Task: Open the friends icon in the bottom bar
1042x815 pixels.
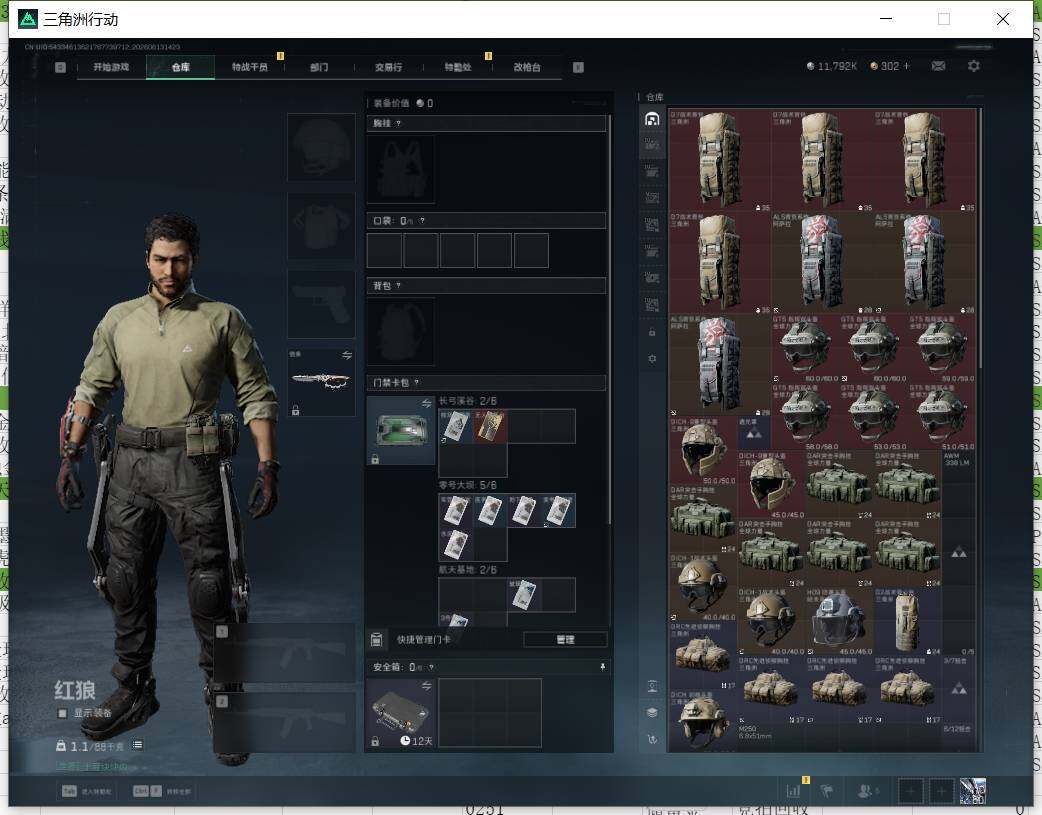Action: point(866,791)
